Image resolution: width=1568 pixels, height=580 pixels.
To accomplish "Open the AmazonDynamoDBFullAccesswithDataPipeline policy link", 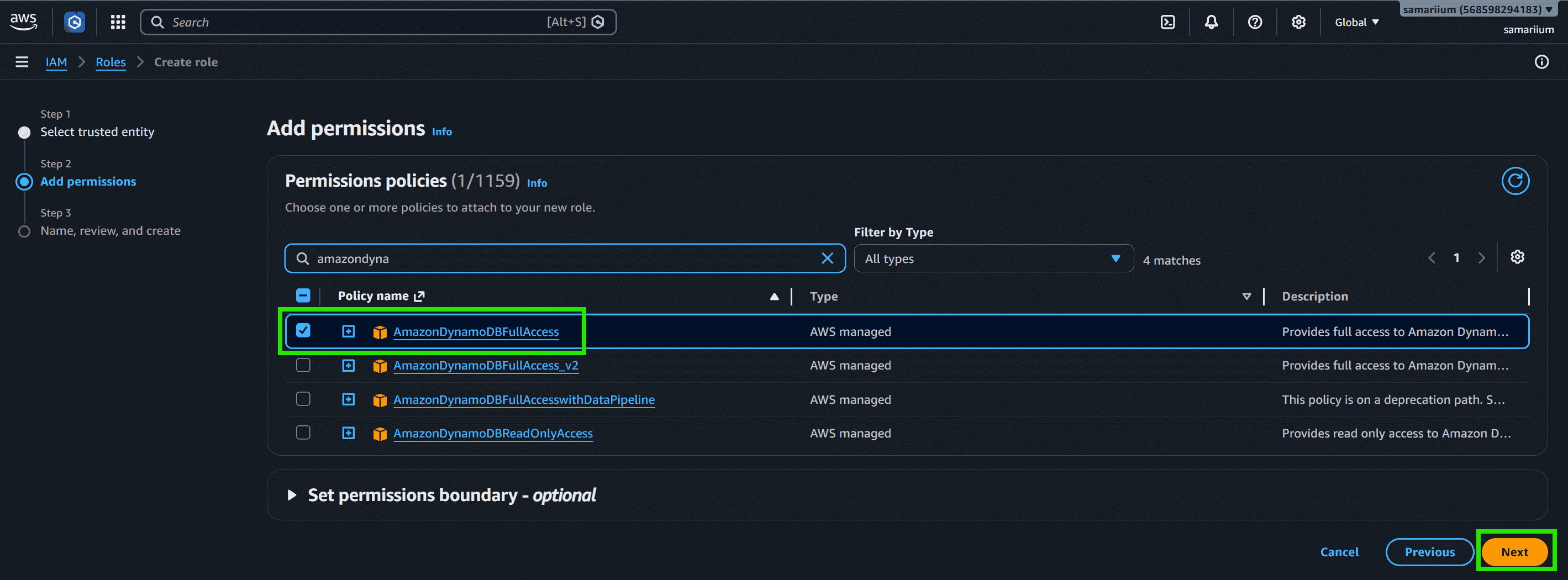I will click(524, 400).
